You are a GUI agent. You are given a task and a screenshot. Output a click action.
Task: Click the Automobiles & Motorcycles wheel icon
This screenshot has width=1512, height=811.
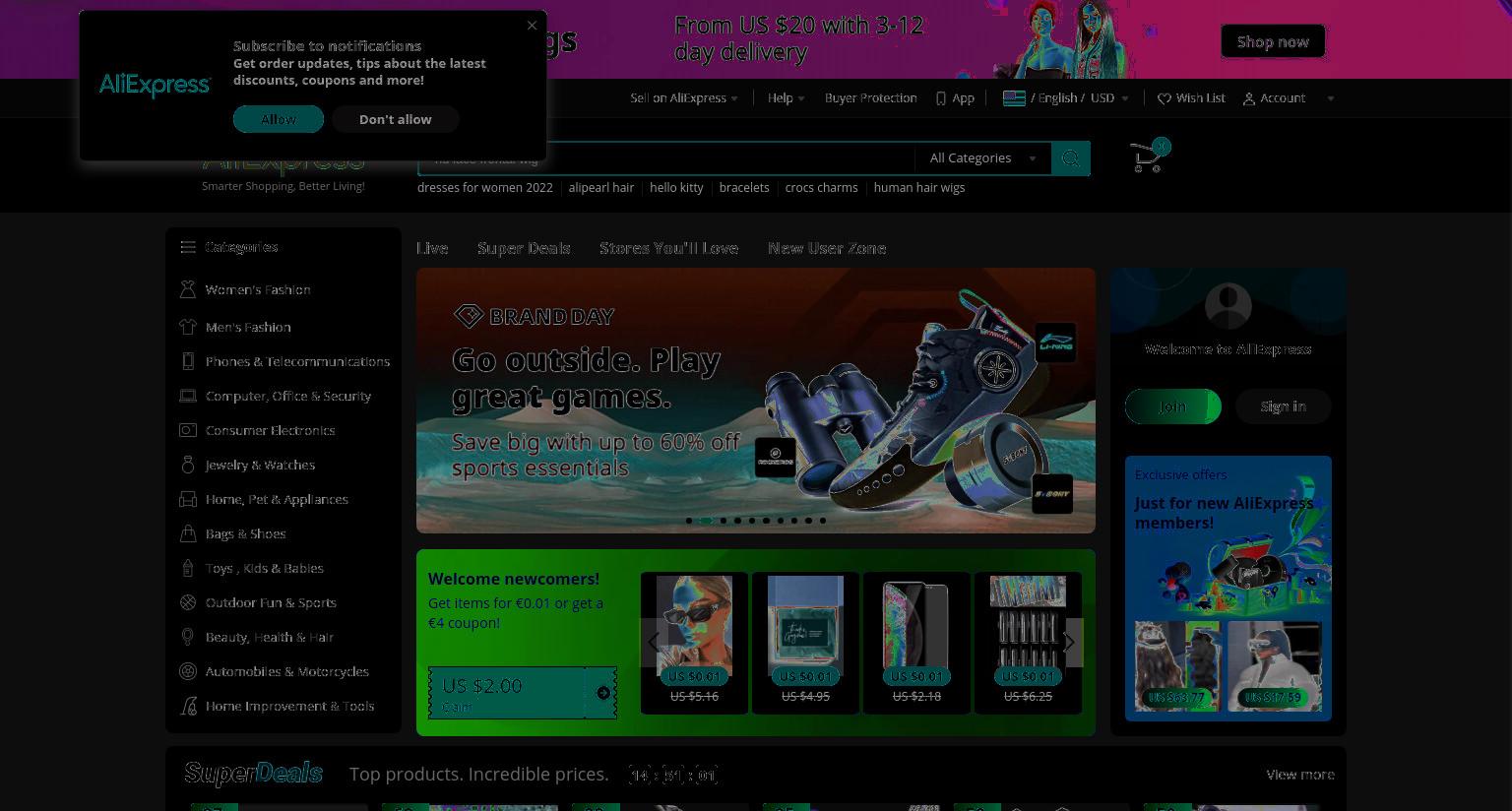(x=188, y=671)
